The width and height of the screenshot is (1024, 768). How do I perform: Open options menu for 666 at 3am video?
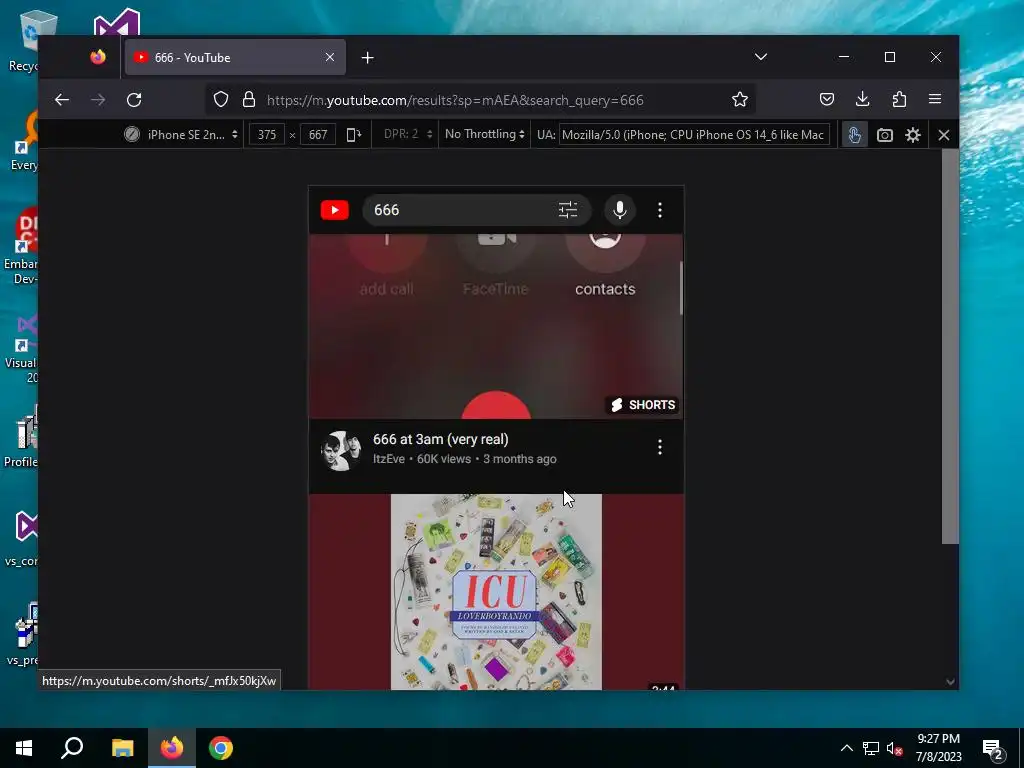[x=660, y=447]
